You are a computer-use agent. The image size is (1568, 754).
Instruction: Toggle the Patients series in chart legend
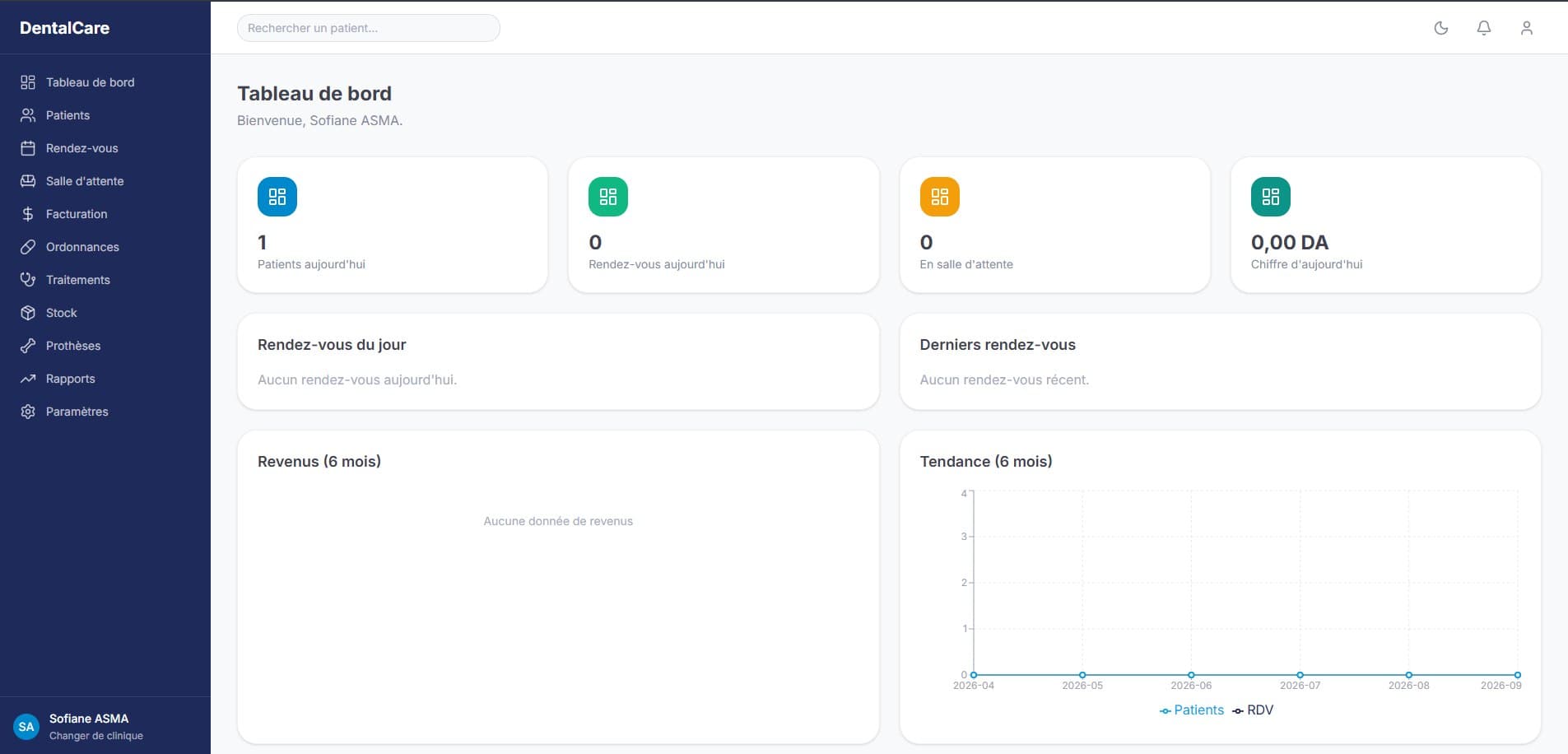pos(1191,710)
